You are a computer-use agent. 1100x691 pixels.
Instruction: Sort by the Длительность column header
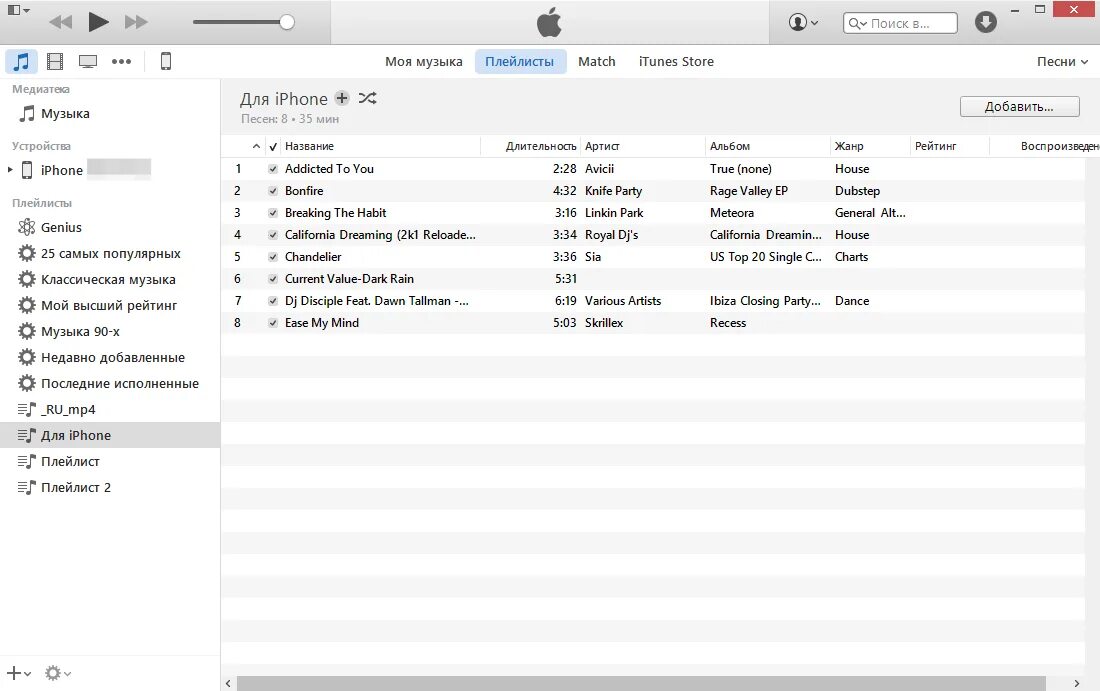tap(530, 146)
